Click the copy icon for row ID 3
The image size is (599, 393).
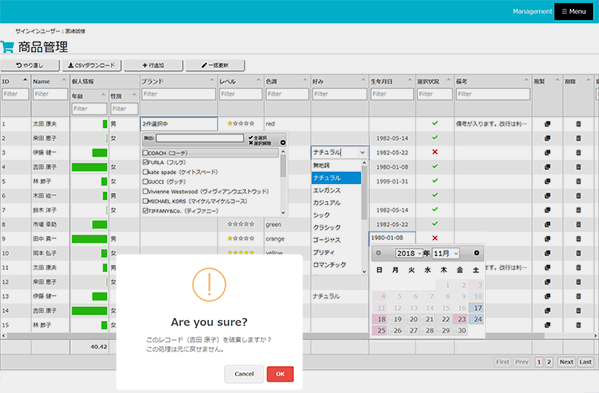(x=547, y=152)
